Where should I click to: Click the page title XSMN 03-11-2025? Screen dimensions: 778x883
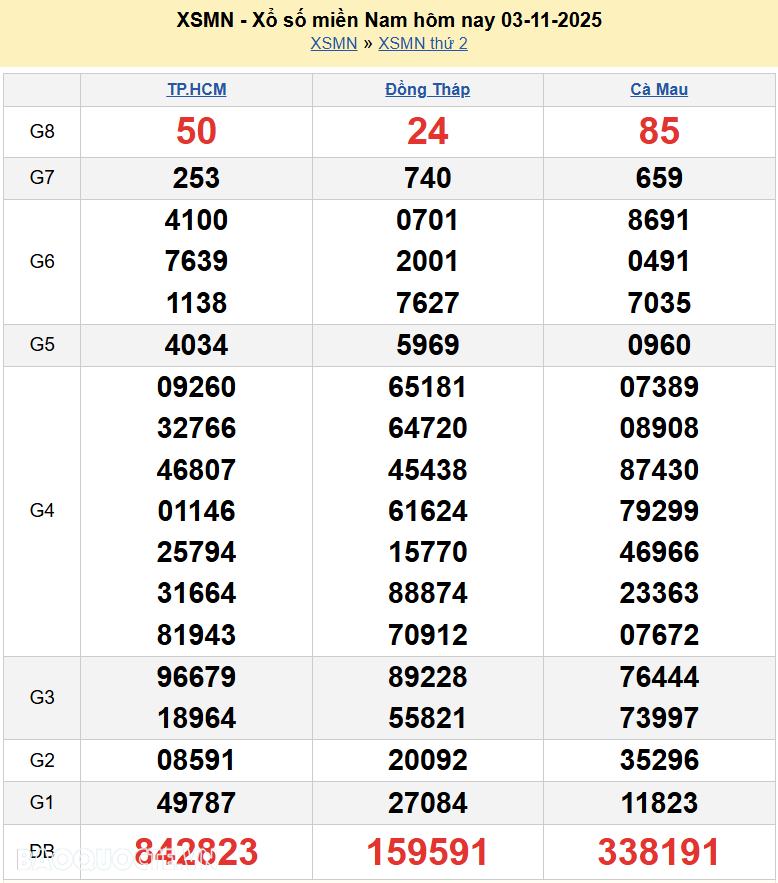[x=389, y=20]
